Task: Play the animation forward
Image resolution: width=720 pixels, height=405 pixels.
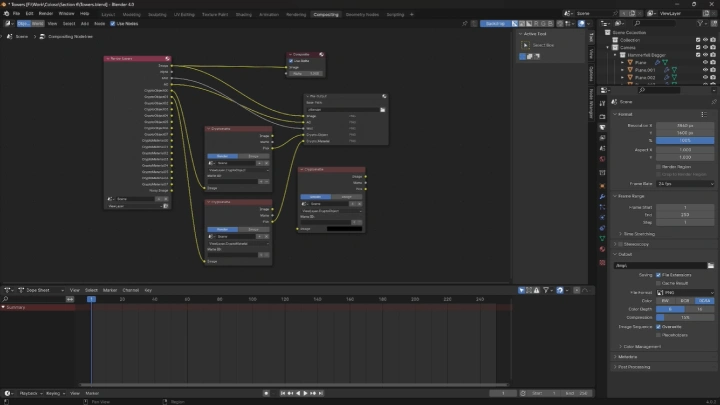Action: point(305,393)
